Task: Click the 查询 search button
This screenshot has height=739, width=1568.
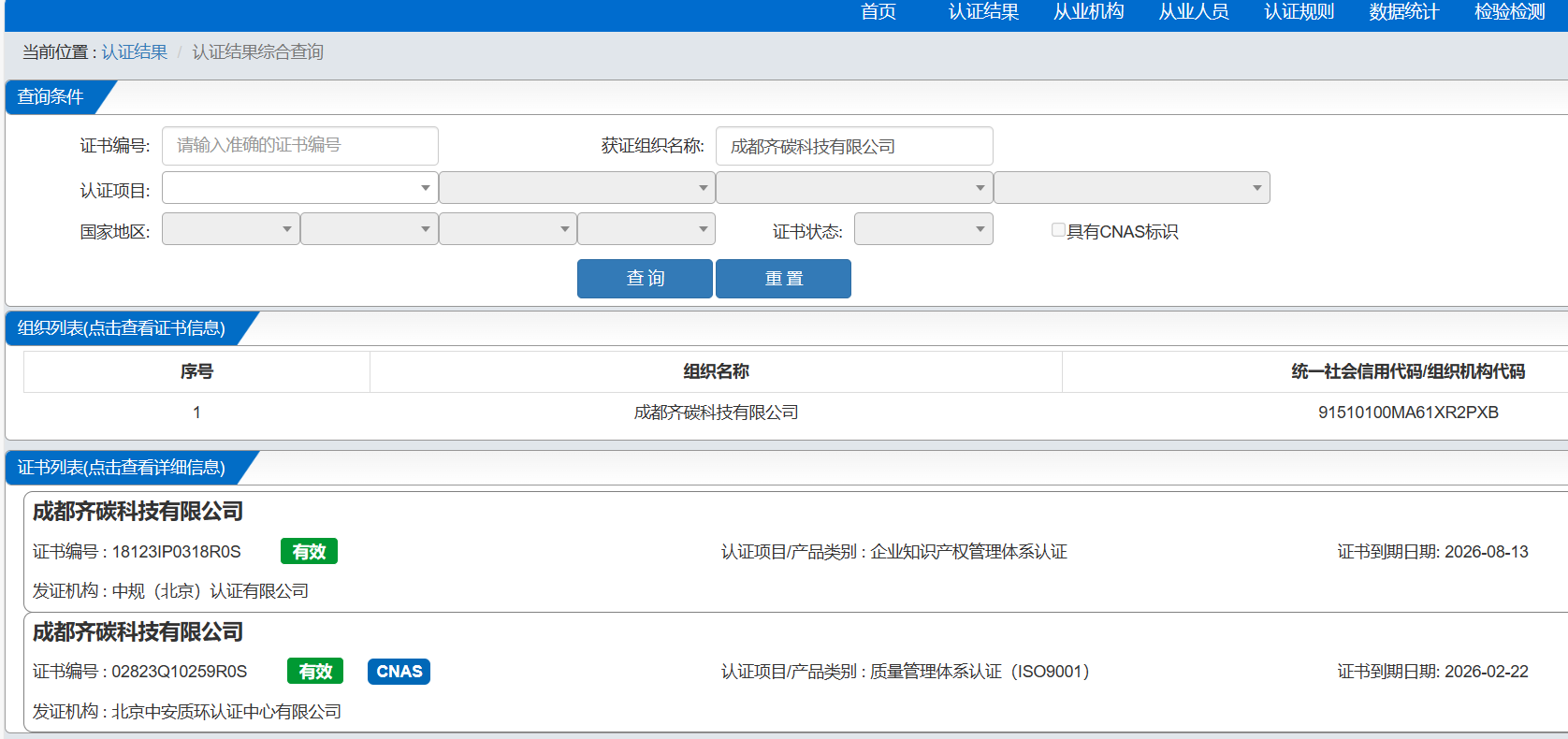Action: point(645,279)
